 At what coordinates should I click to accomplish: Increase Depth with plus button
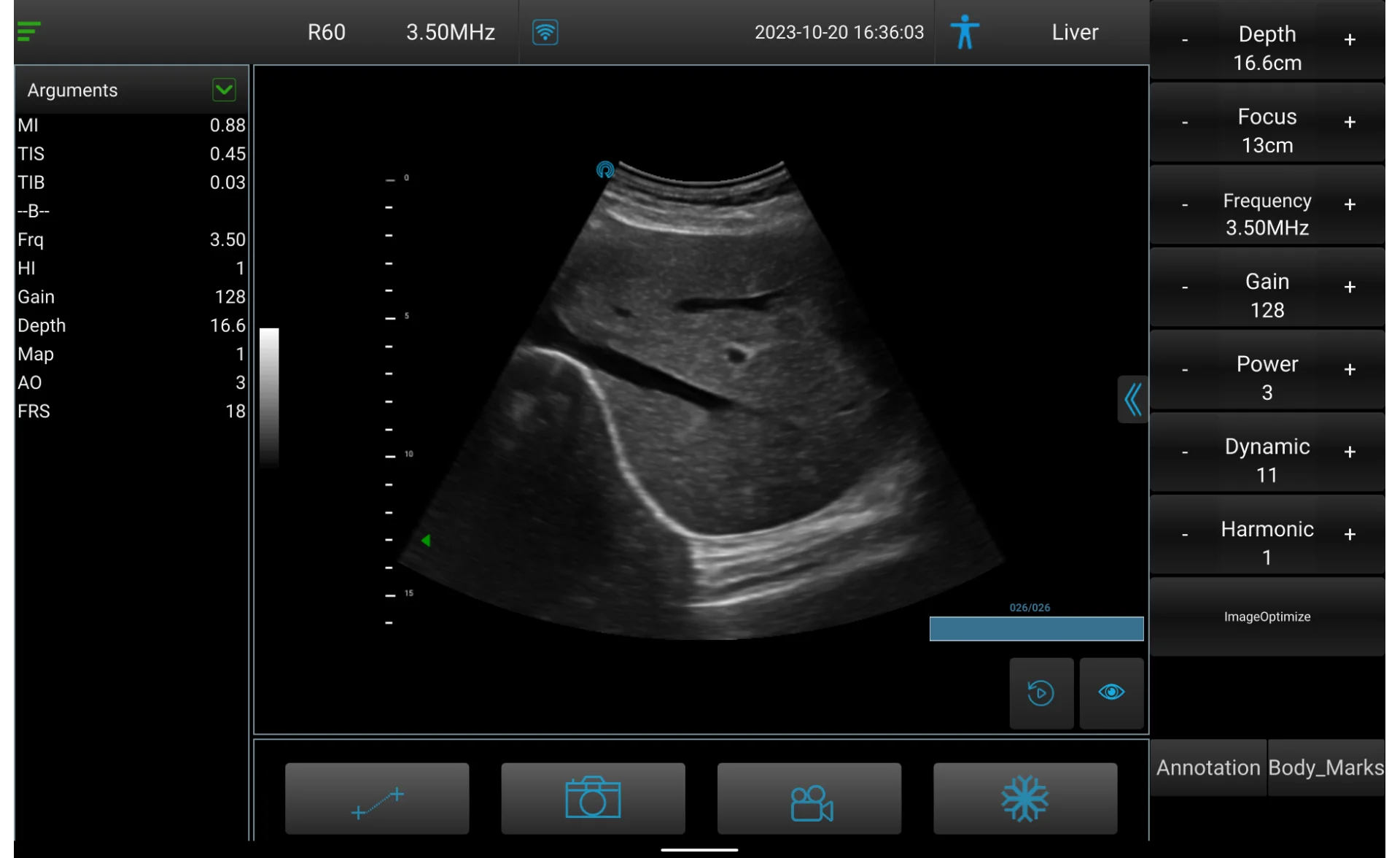click(x=1350, y=40)
